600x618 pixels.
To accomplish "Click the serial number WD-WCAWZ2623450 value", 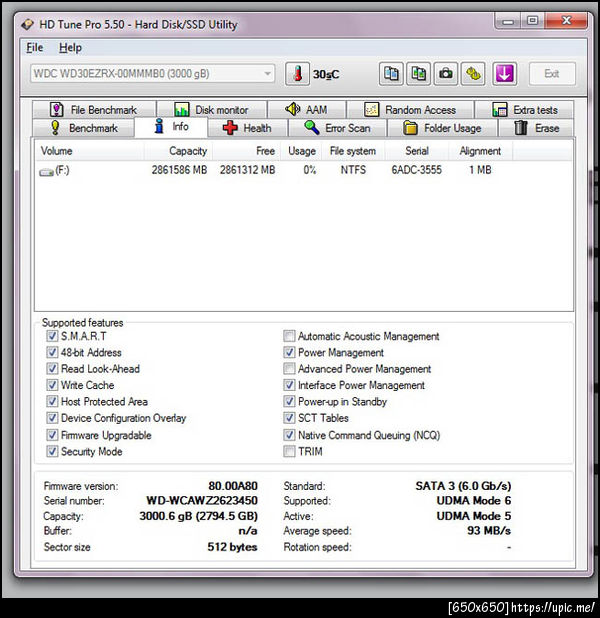I will pos(202,501).
